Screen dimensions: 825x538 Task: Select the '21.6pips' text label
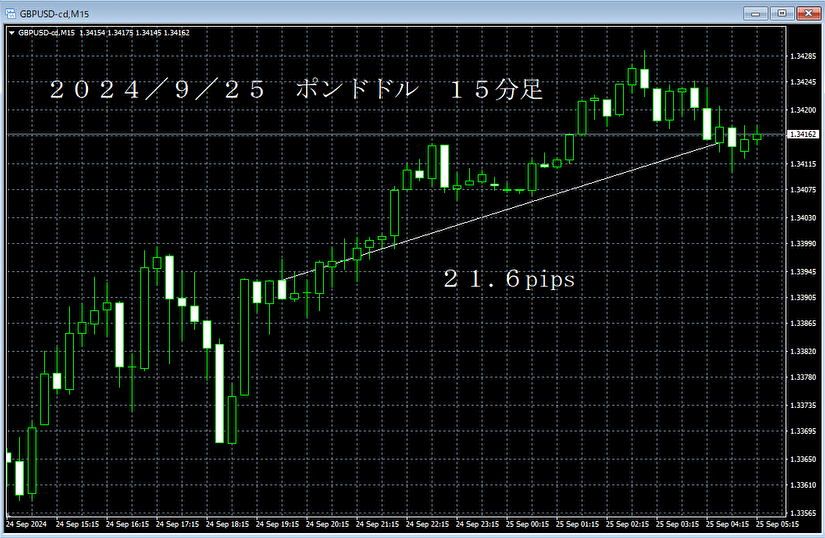pyautogui.click(x=509, y=279)
